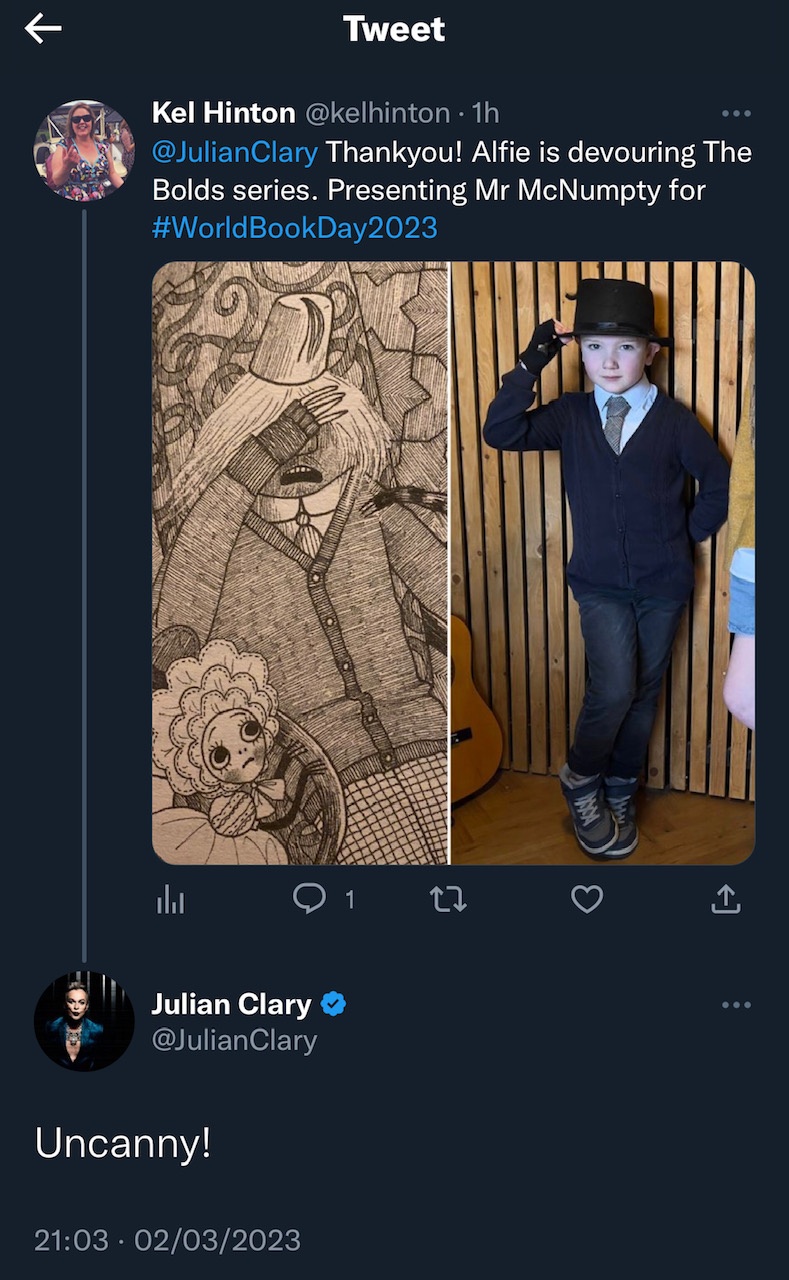Open the photo of boy in top hat

603,563
